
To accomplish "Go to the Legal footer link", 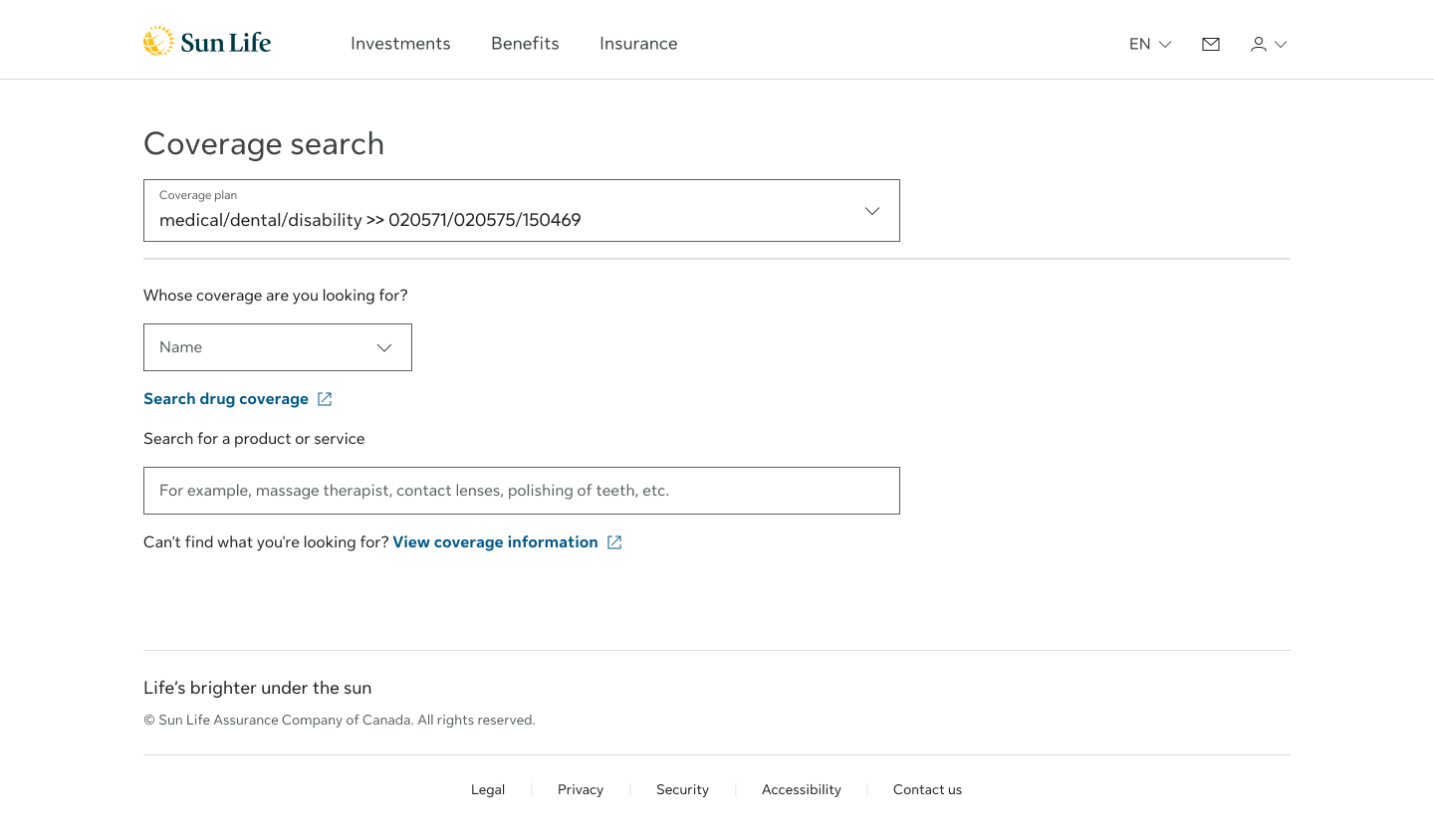I will (488, 789).
